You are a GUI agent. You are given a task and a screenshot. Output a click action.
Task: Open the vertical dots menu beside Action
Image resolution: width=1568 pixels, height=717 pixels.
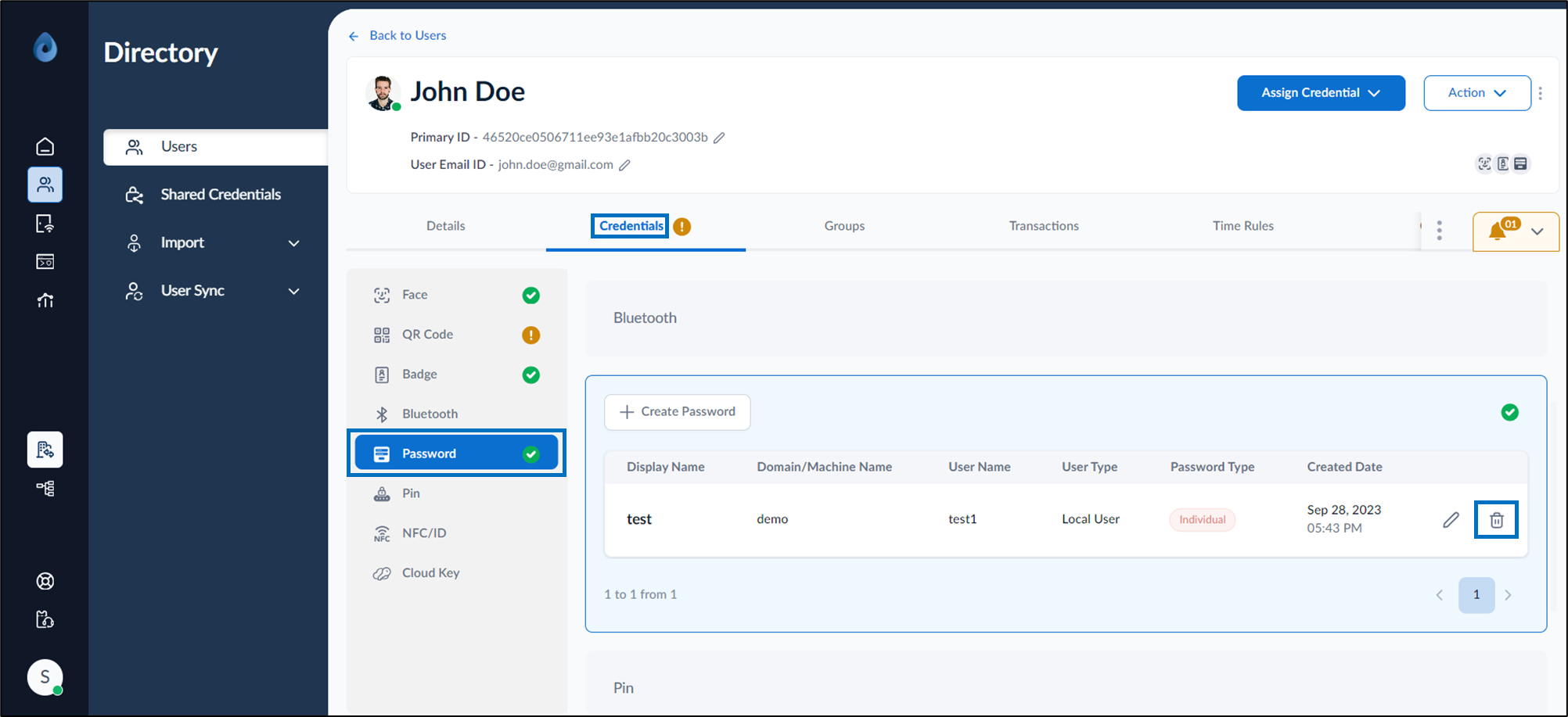point(1541,93)
